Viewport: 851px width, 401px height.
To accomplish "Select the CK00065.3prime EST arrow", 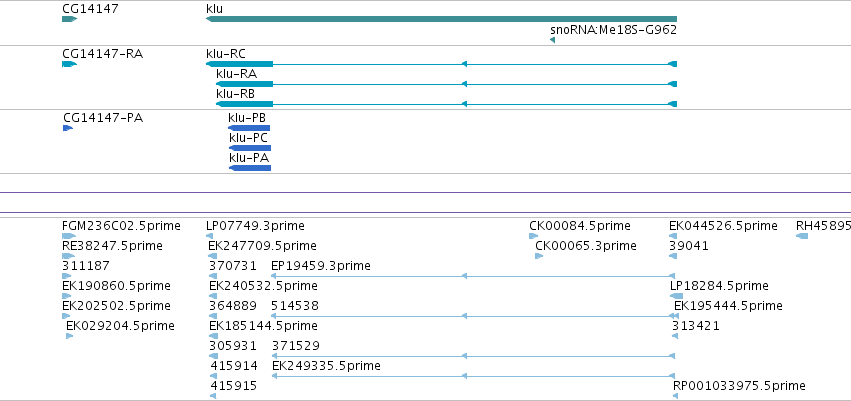I will [539, 256].
